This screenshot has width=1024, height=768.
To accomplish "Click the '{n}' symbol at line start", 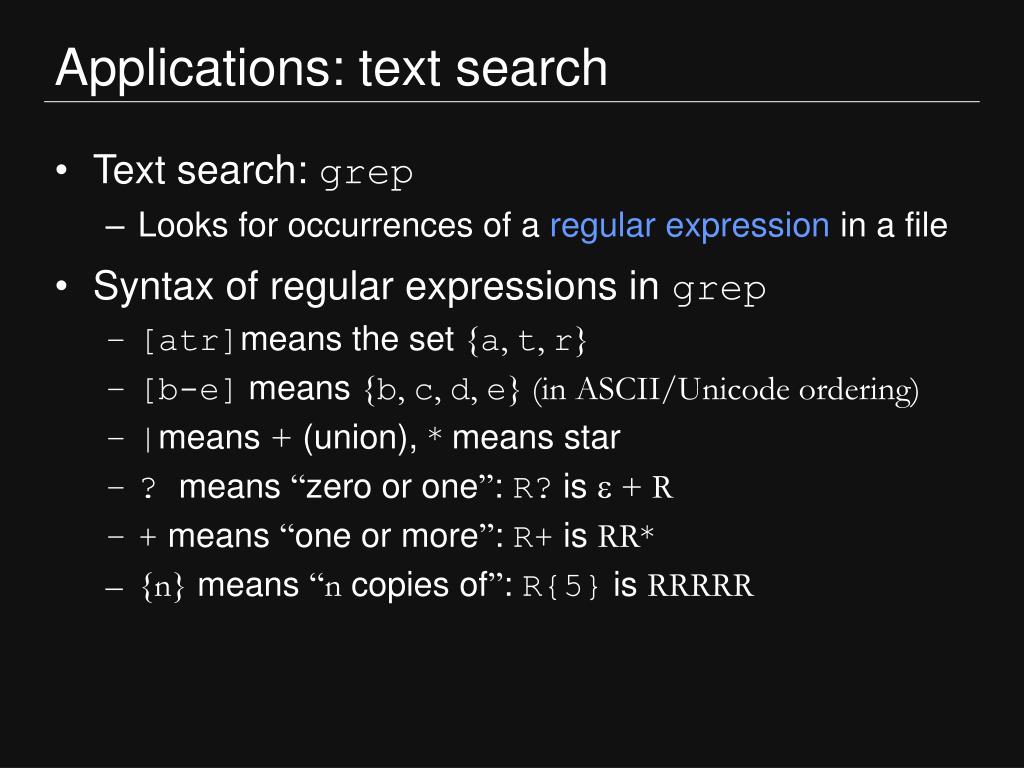I will click(x=163, y=586).
